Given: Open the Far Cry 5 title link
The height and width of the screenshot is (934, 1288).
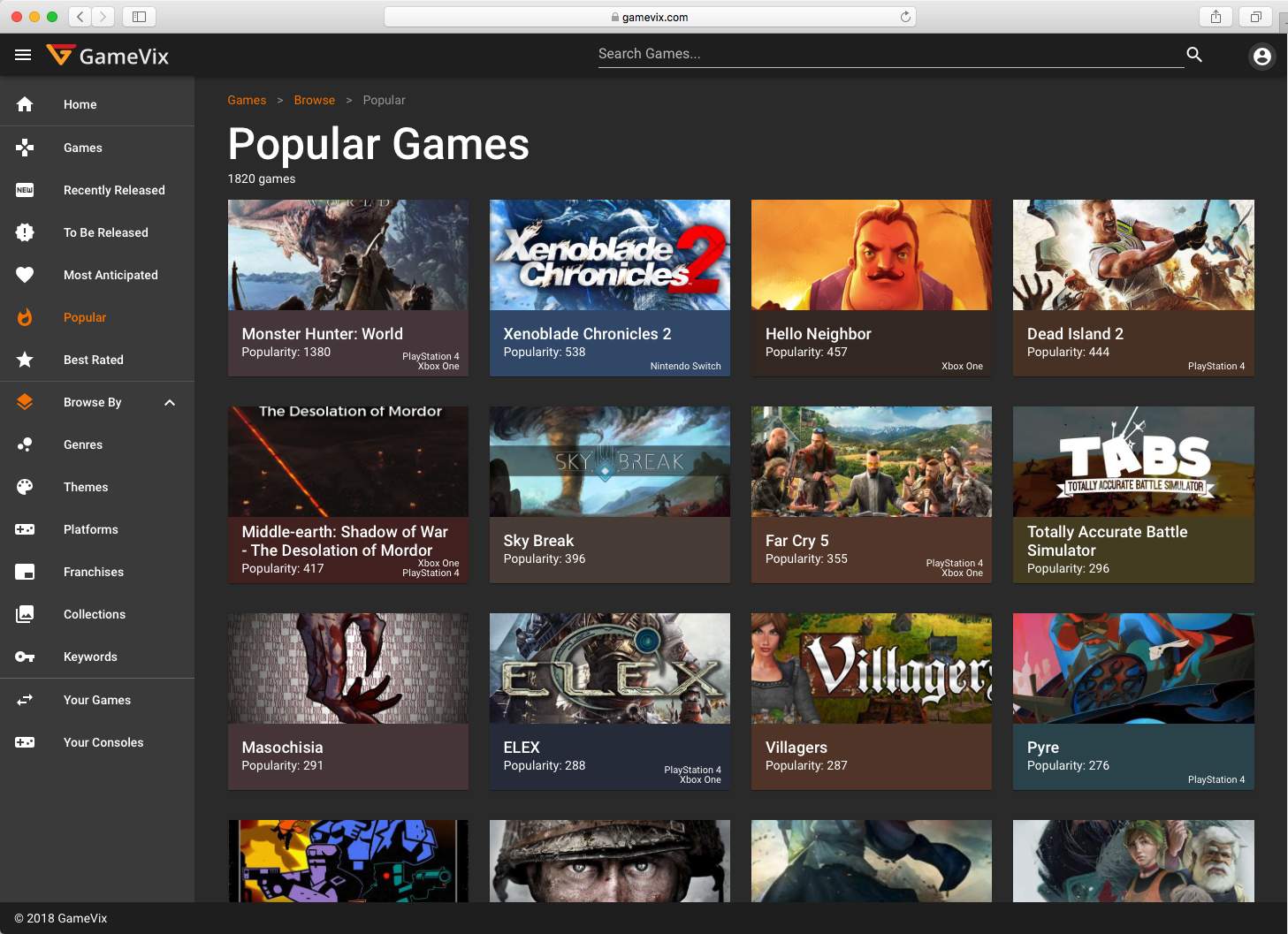Looking at the screenshot, I should pyautogui.click(x=797, y=541).
